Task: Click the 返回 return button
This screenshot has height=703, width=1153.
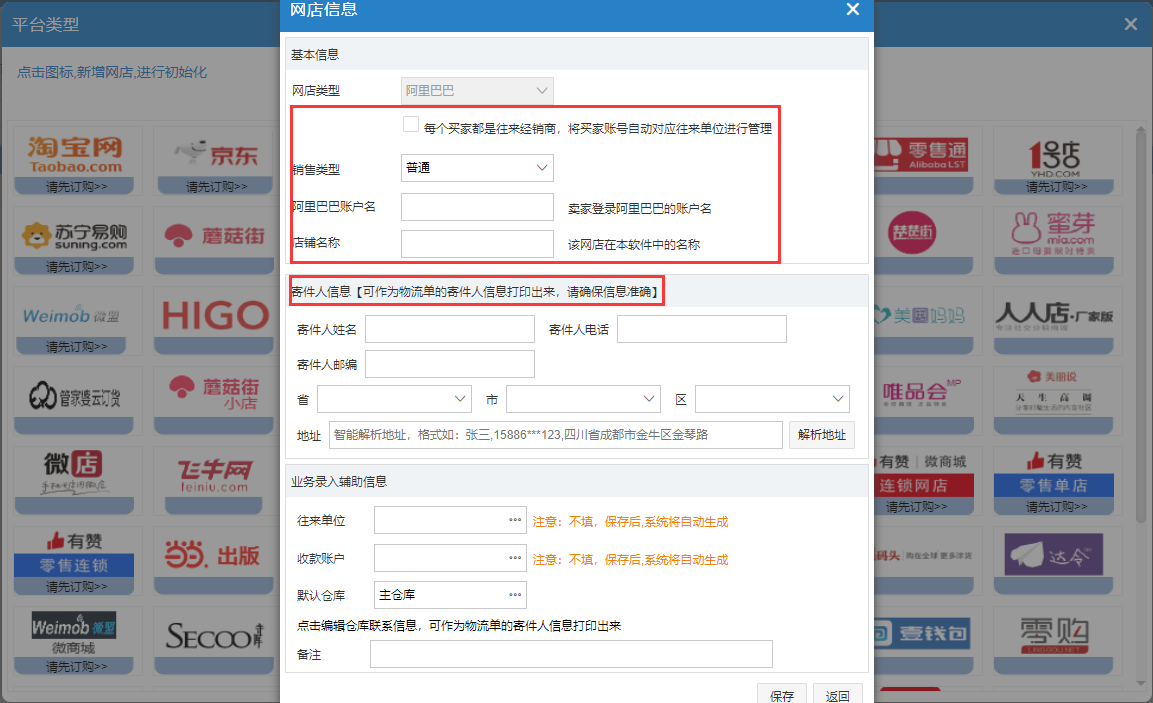Action: [838, 694]
